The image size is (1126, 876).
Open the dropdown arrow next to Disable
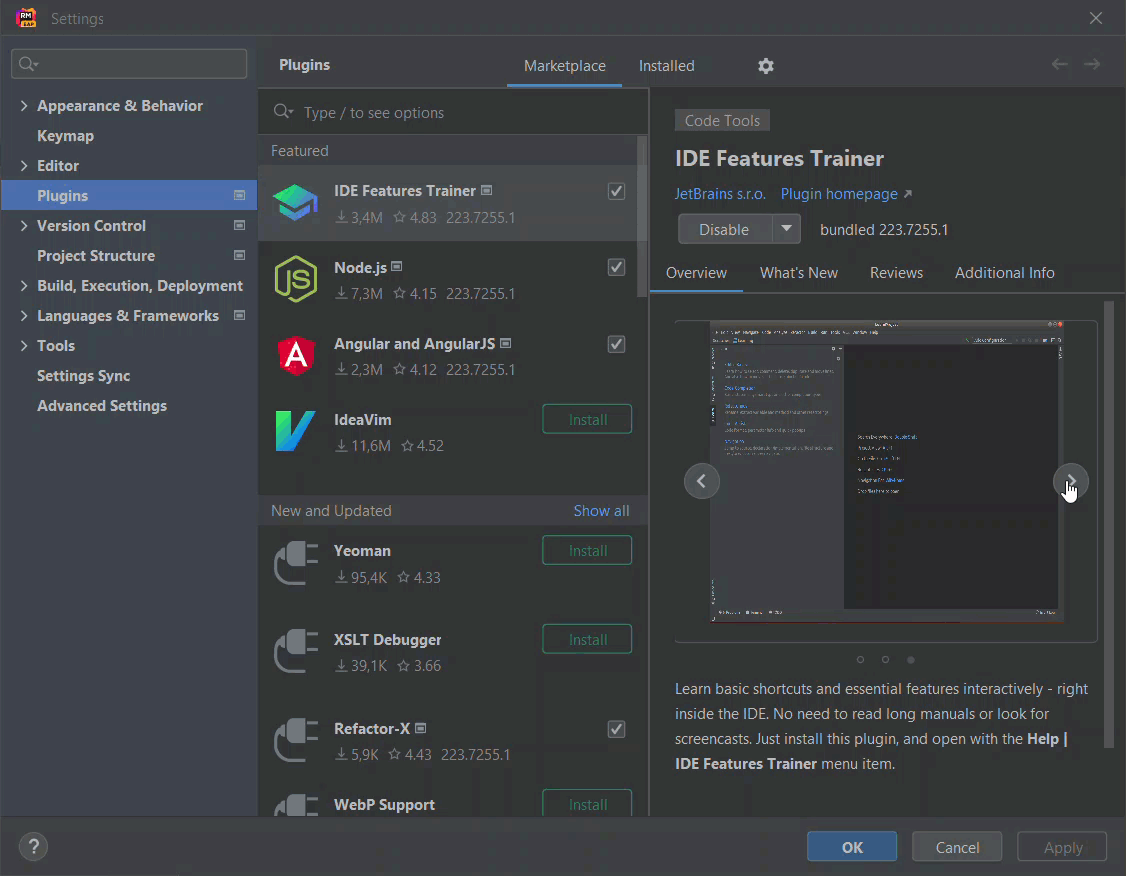(x=786, y=229)
